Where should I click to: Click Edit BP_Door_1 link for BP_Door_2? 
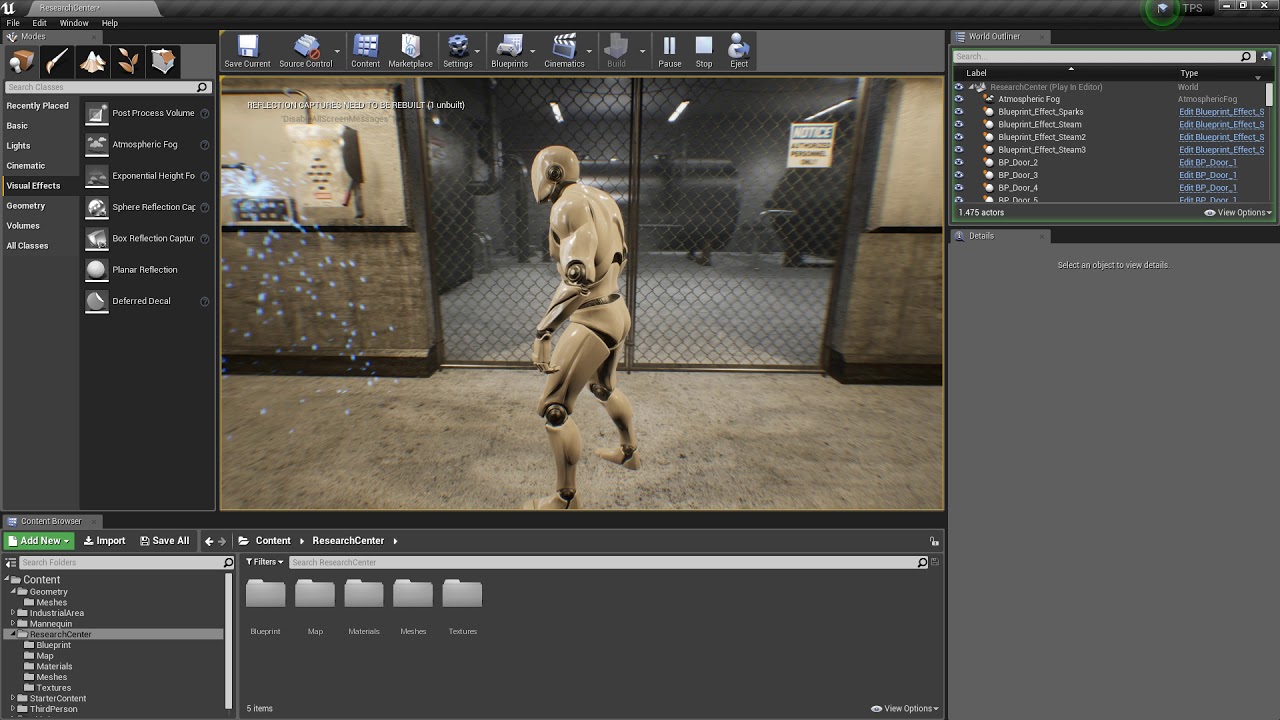pos(1208,162)
